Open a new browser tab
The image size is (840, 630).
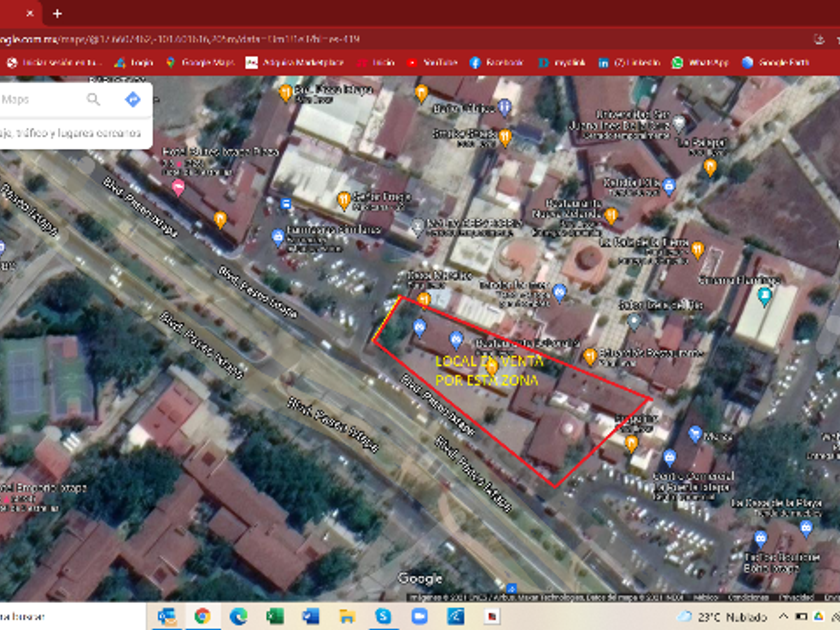pos(57,13)
